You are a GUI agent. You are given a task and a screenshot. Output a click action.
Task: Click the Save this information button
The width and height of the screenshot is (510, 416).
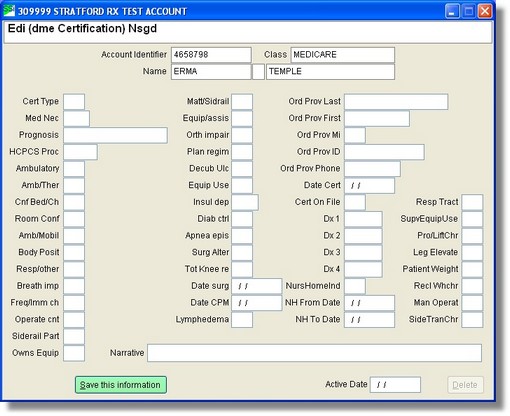[x=121, y=385]
